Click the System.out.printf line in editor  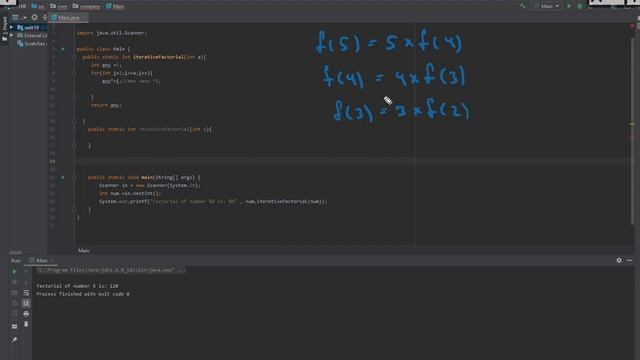(213, 202)
